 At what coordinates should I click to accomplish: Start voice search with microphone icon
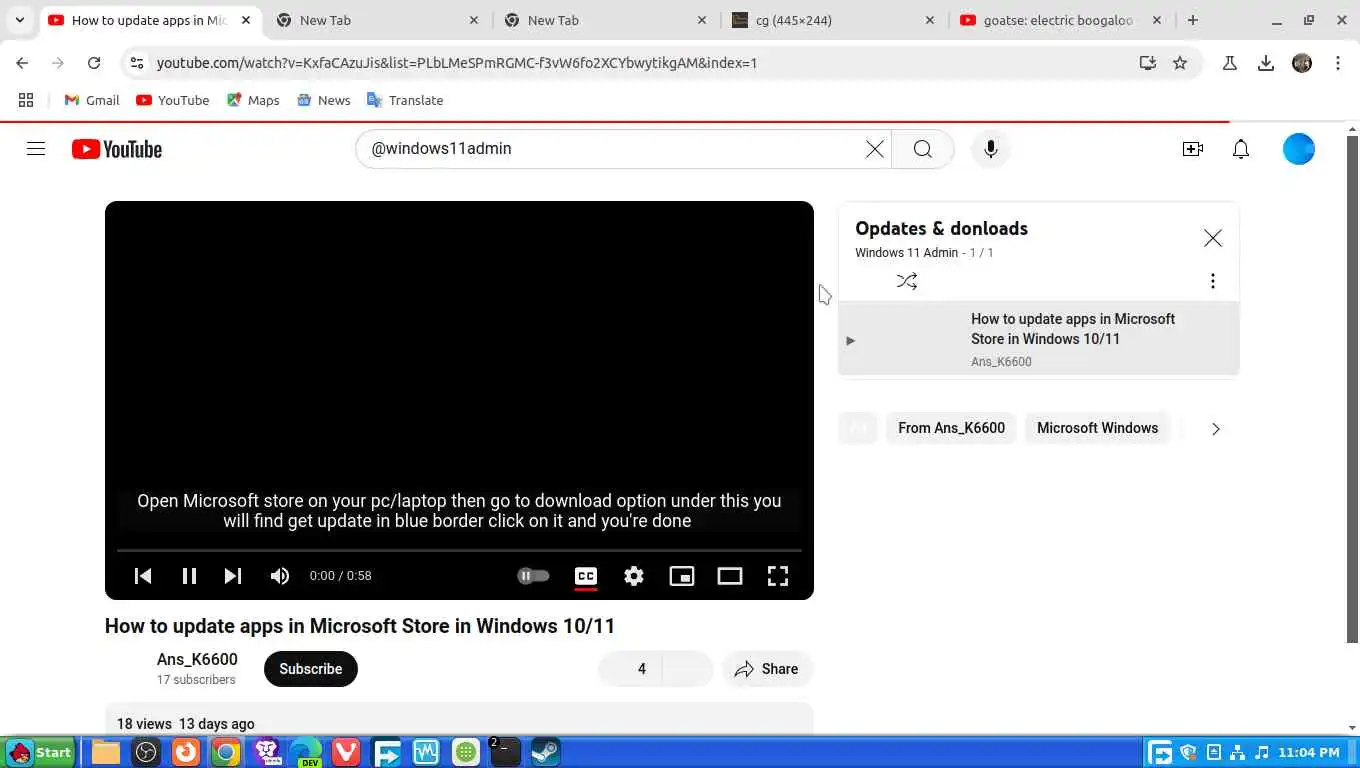pos(990,149)
